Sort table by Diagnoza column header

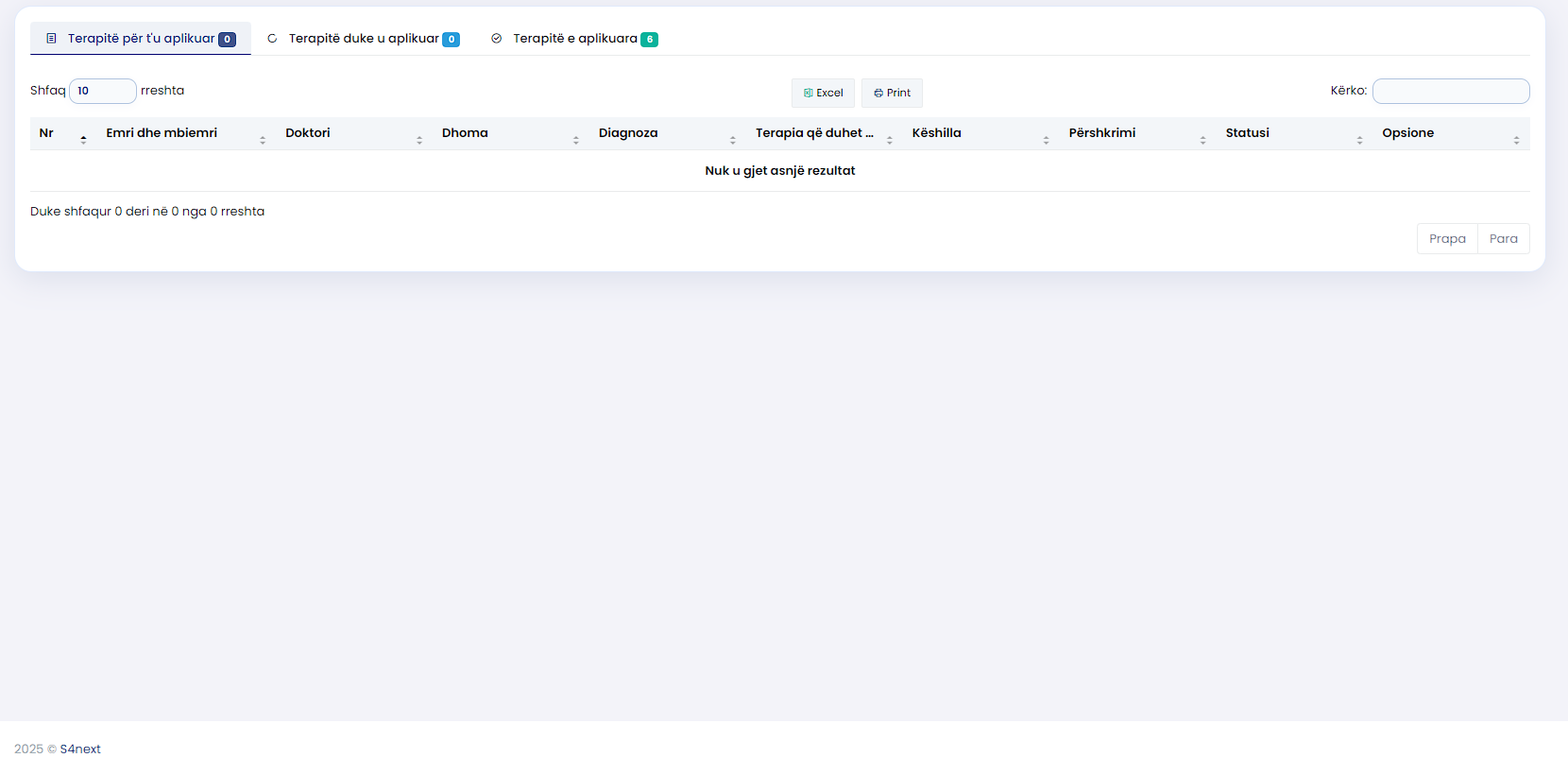pyautogui.click(x=628, y=133)
